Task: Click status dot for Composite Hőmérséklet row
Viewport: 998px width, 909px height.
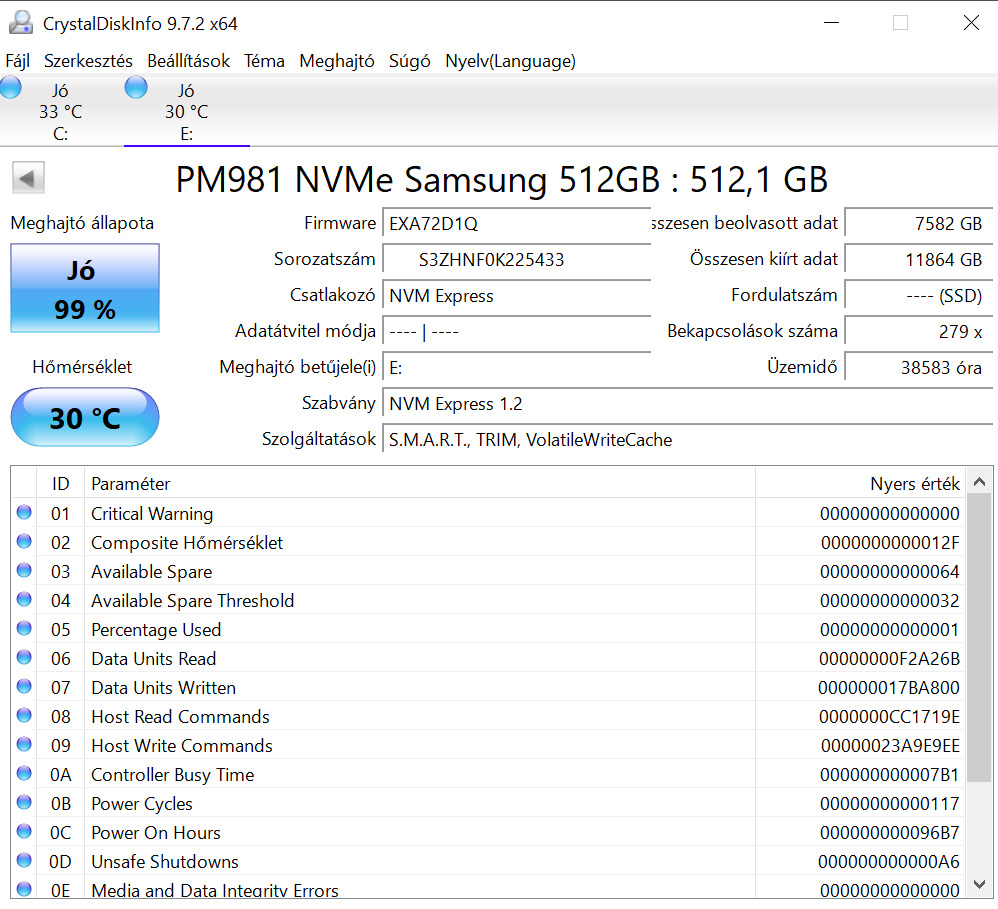Action: [x=24, y=541]
